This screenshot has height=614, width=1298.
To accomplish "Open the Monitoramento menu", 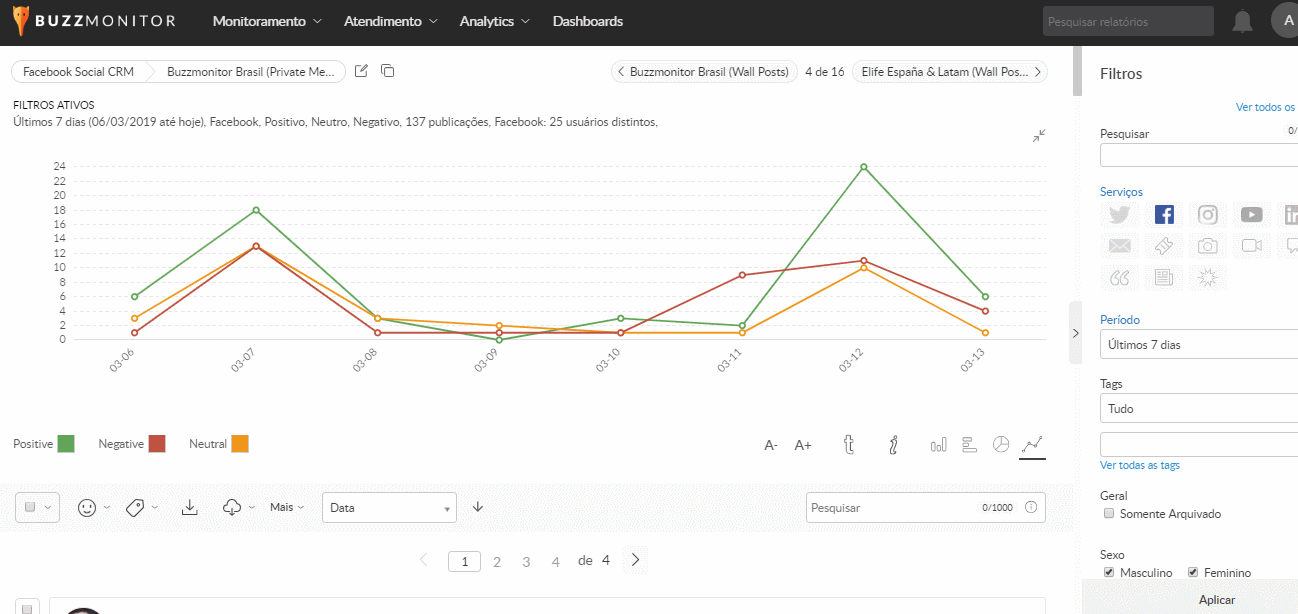I will click(267, 21).
